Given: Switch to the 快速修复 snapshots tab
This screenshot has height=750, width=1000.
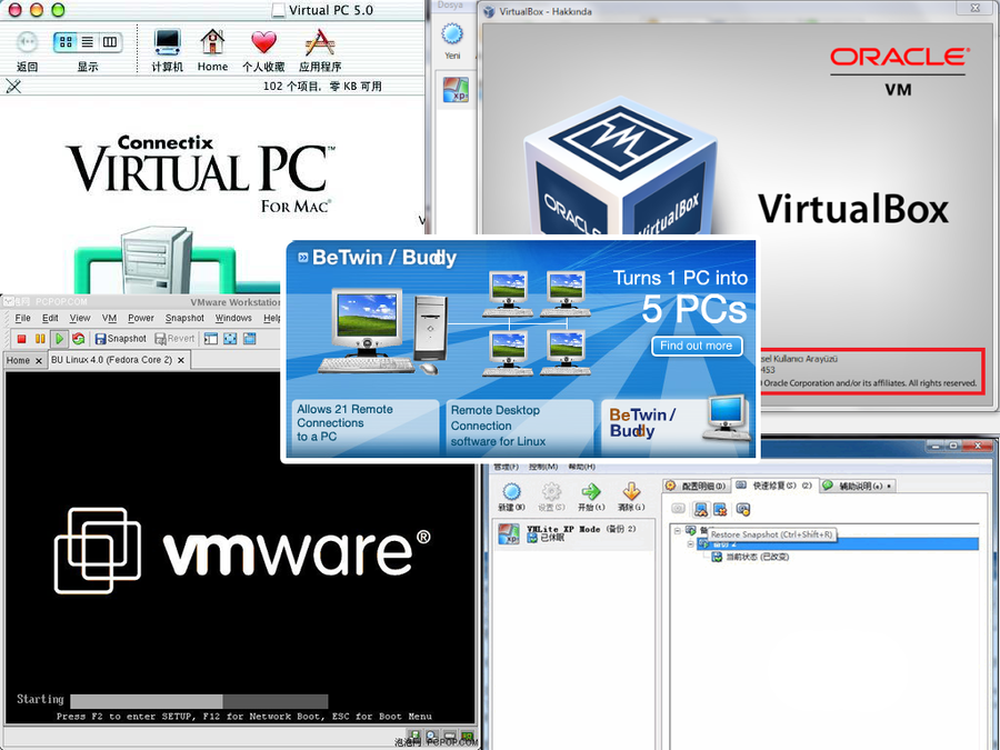Looking at the screenshot, I should pos(774,486).
